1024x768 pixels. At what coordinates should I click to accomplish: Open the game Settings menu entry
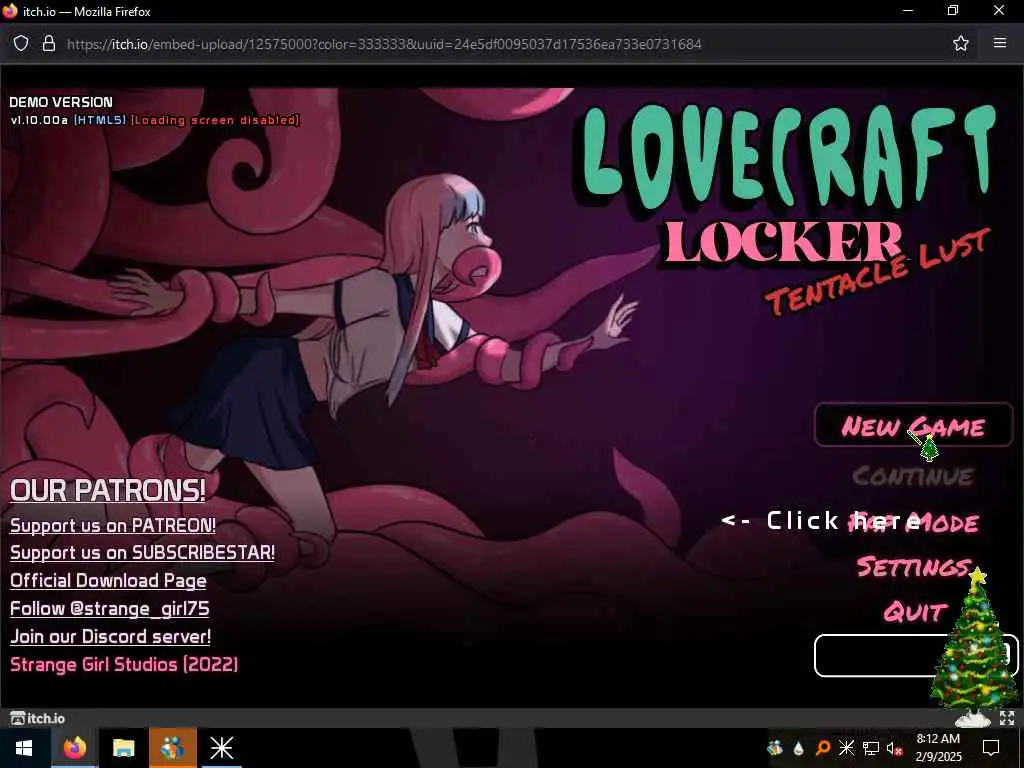913,566
